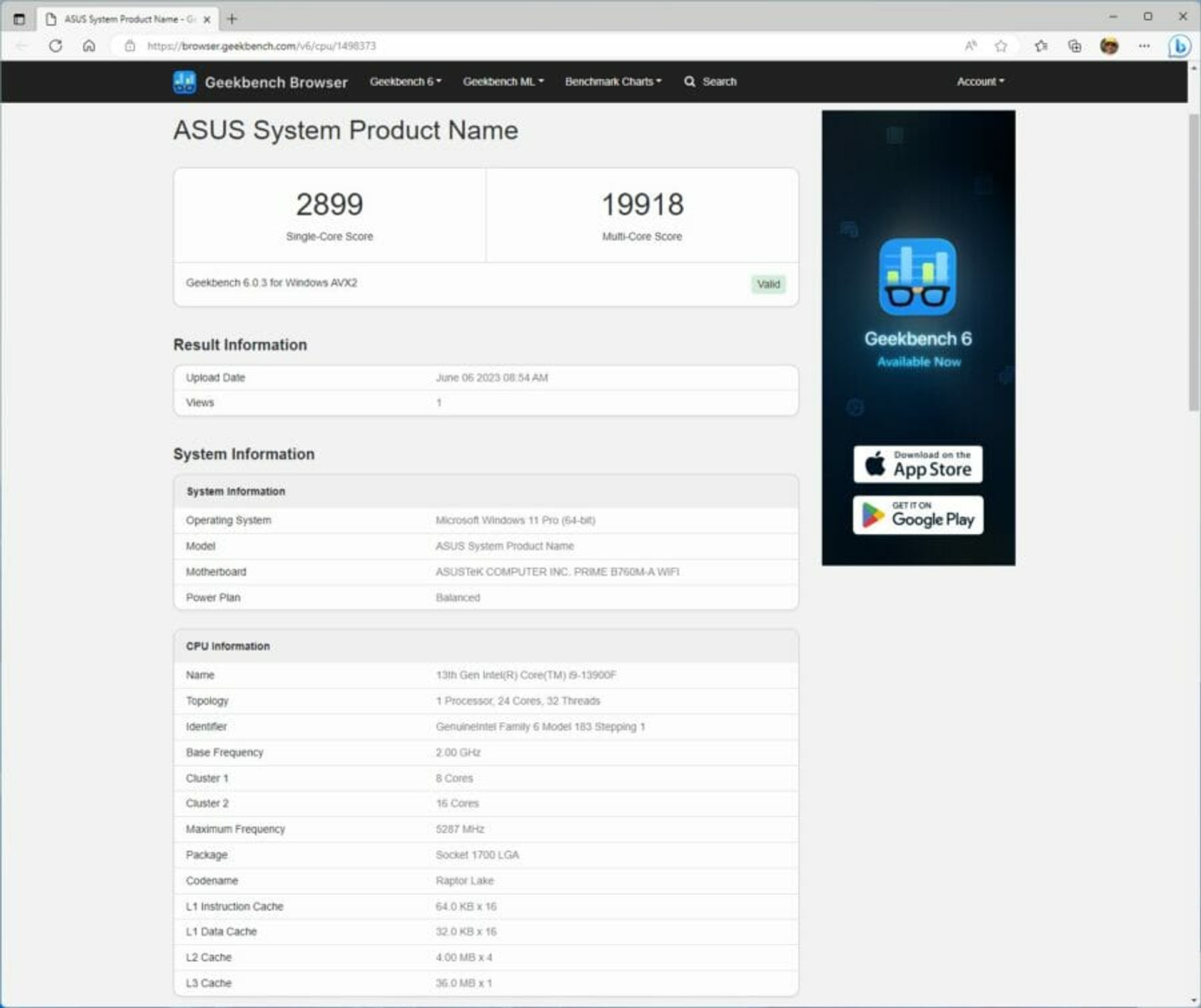Reload the page with refresh icon

(56, 46)
